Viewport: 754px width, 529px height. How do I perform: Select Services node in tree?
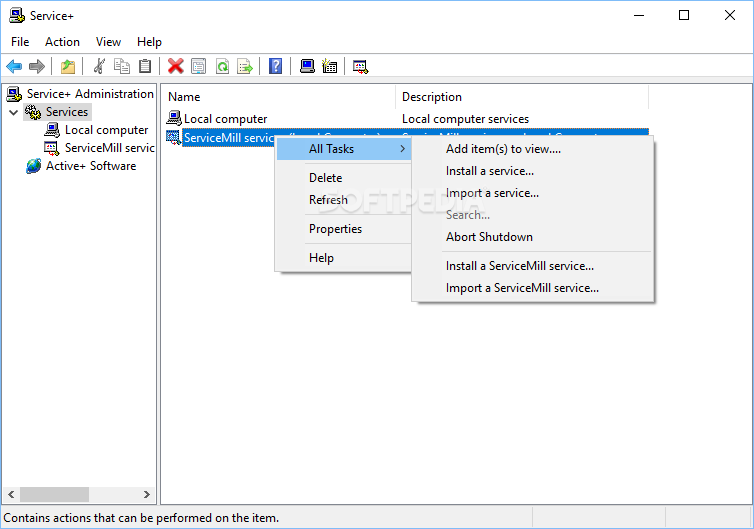[x=67, y=112]
